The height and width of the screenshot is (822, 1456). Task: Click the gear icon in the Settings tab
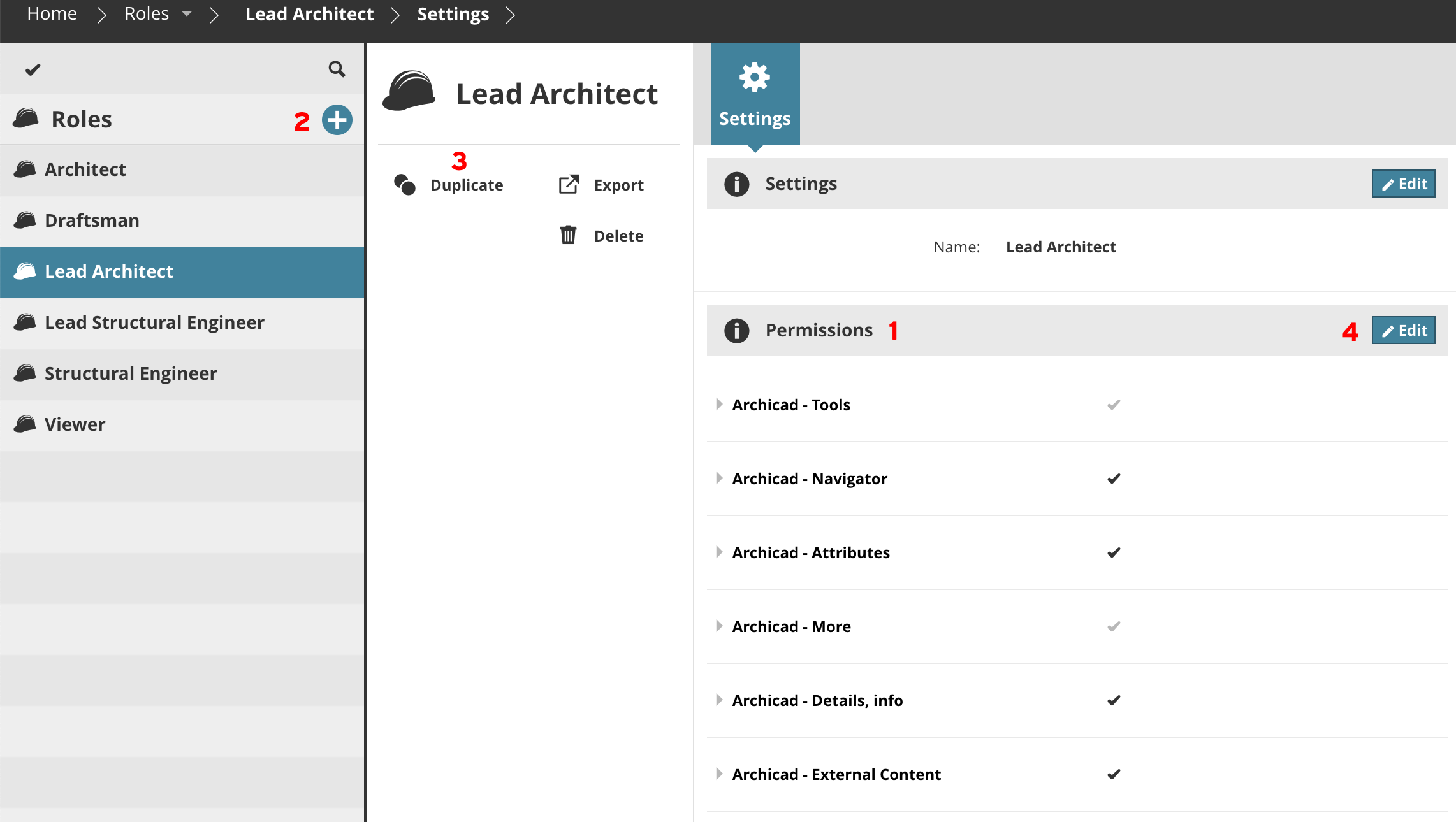click(755, 77)
